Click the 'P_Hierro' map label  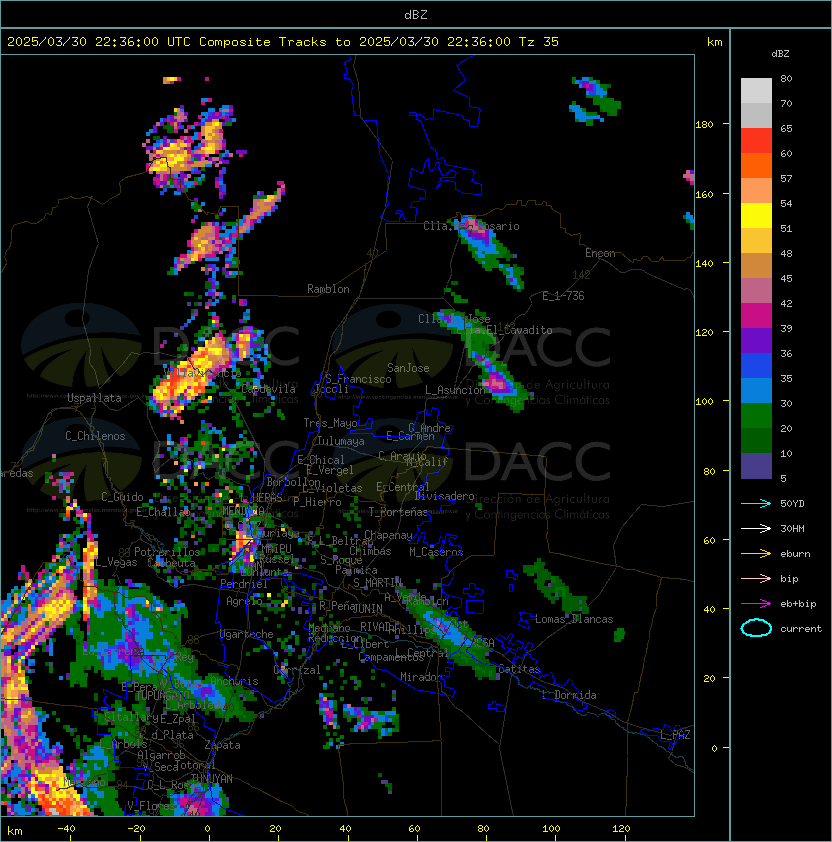(x=317, y=502)
